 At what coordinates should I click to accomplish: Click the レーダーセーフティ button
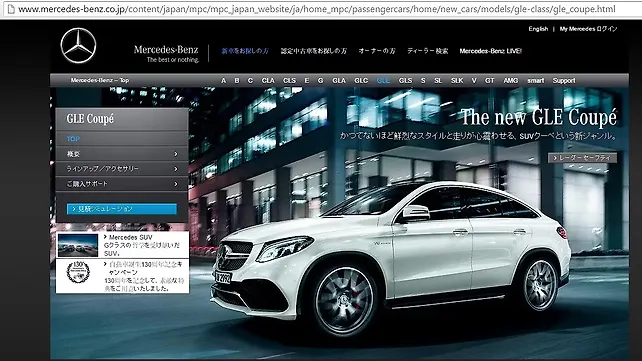coord(582,158)
